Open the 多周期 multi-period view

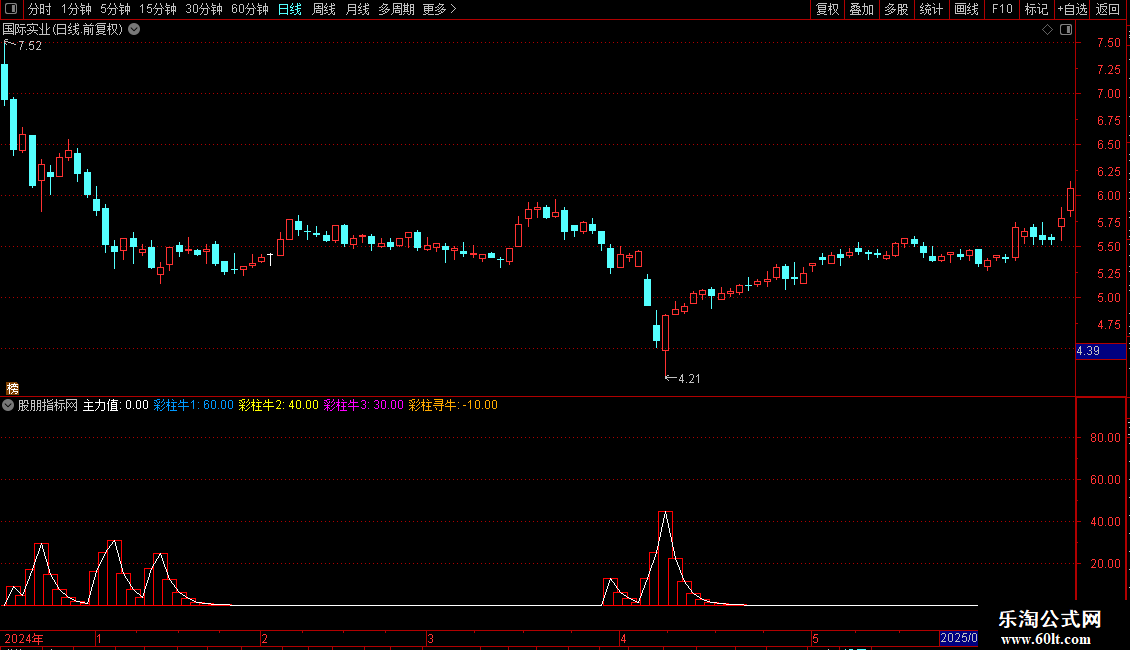(396, 9)
